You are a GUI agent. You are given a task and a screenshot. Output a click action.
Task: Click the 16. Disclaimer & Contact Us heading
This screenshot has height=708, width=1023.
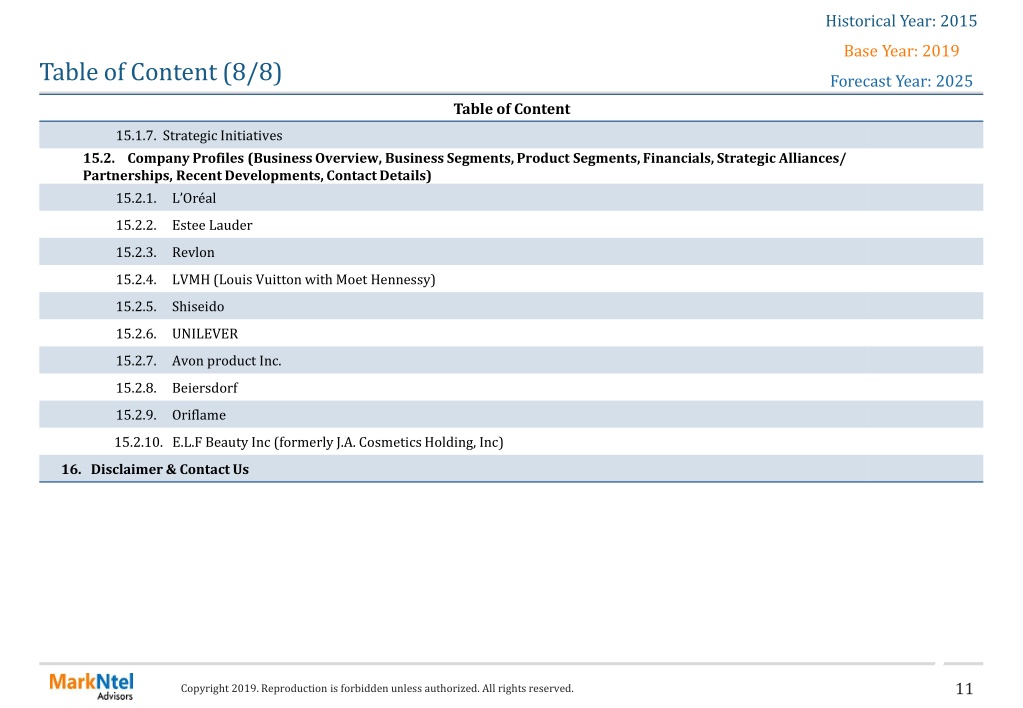coord(511,469)
